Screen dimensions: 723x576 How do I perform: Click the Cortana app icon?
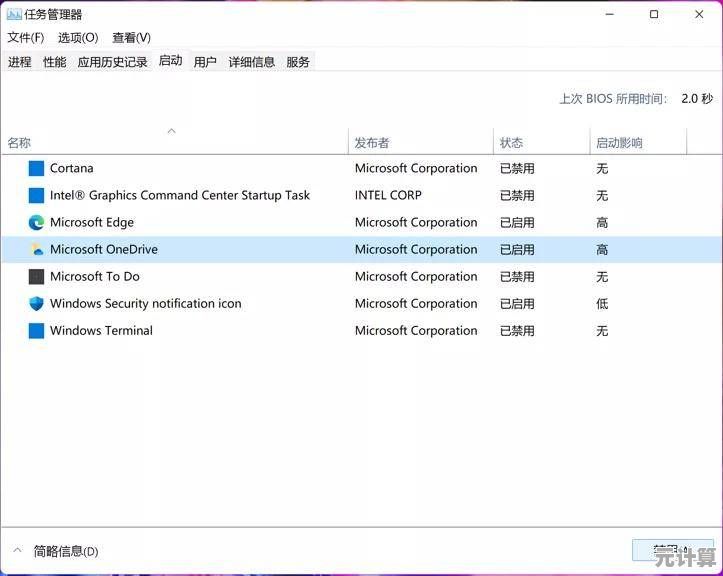(x=36, y=169)
